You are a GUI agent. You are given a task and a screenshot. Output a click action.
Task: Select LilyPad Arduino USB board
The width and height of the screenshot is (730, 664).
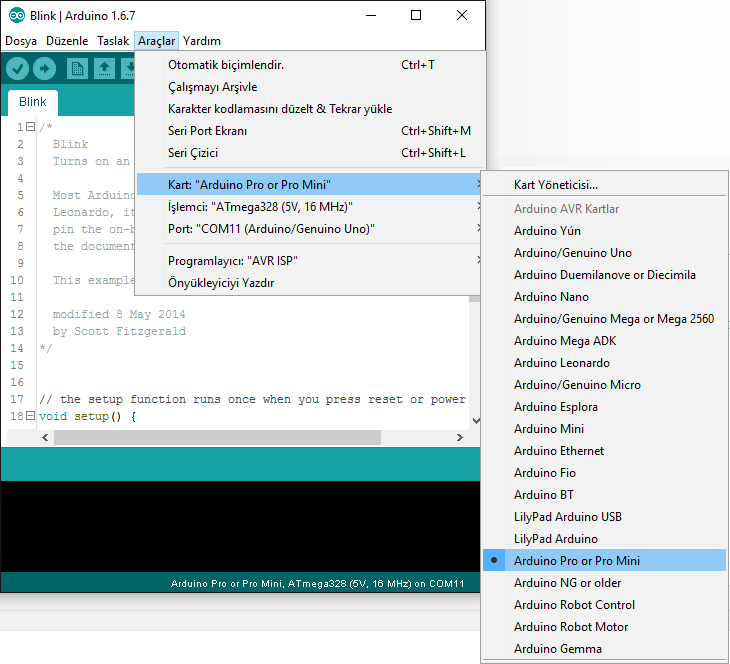604,516
